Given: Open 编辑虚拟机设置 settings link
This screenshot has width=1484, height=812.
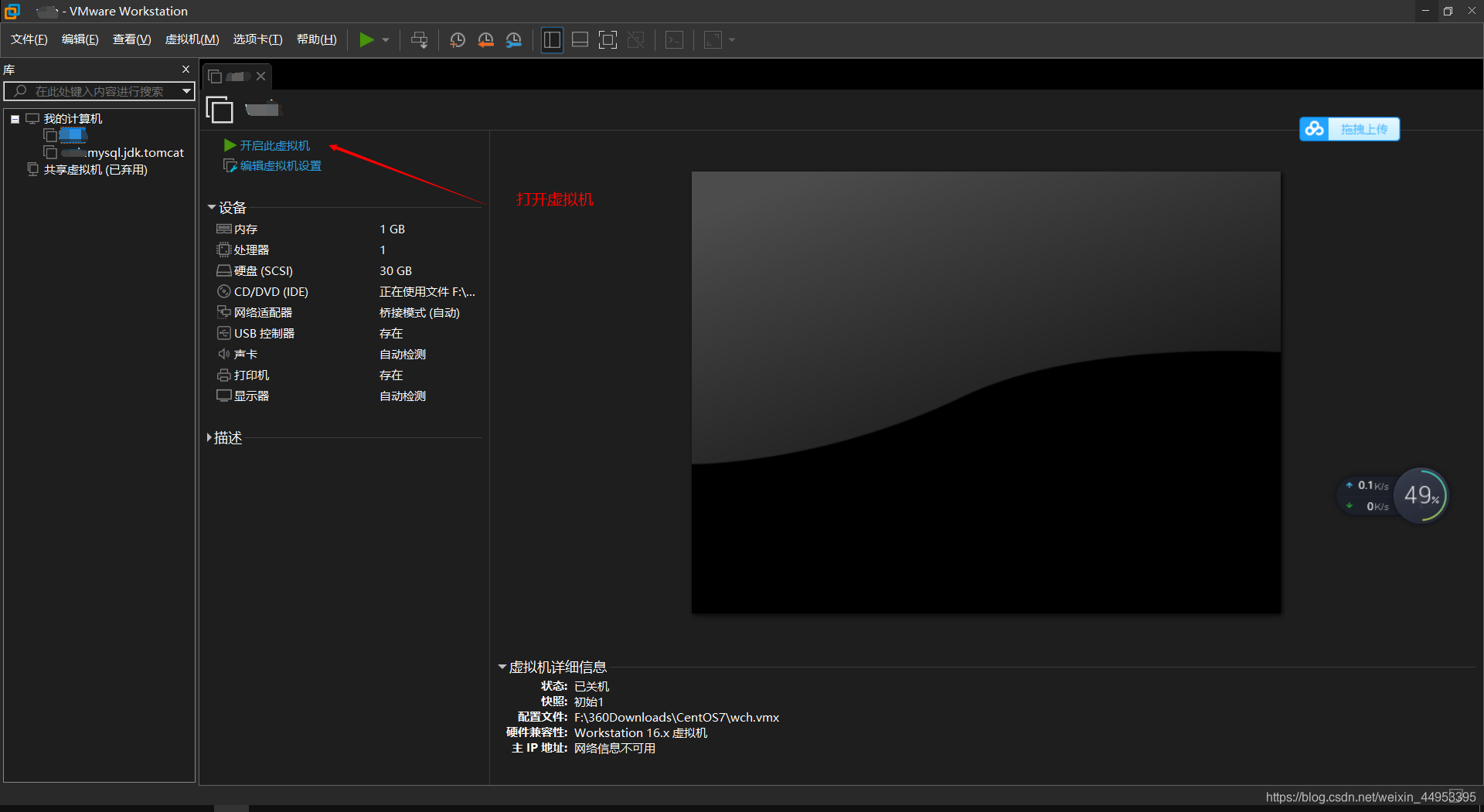Looking at the screenshot, I should click(278, 165).
